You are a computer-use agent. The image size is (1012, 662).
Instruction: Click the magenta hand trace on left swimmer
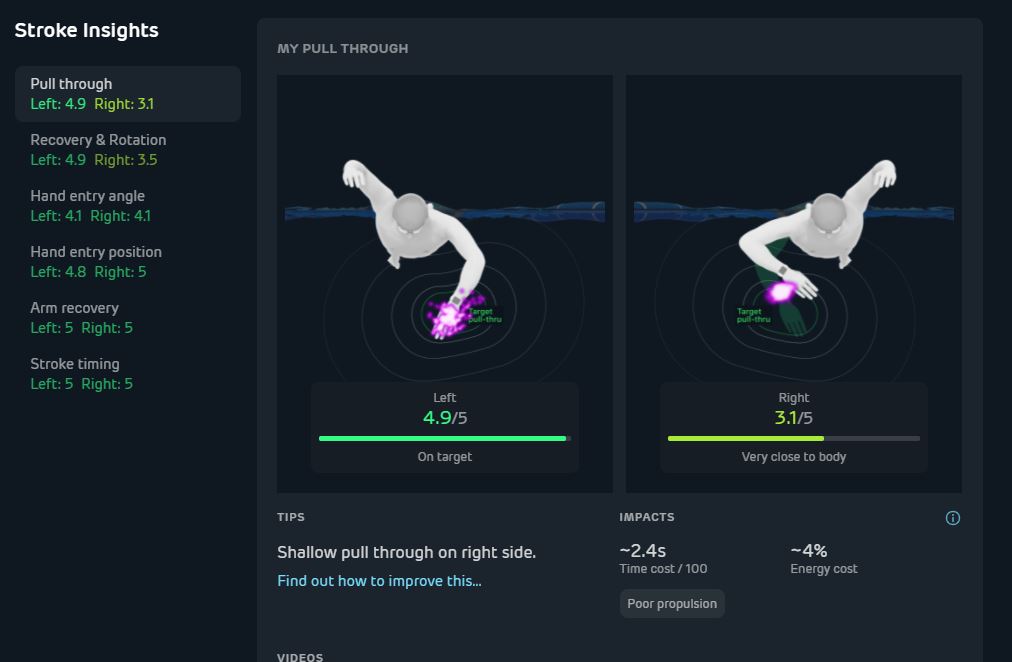click(x=452, y=315)
